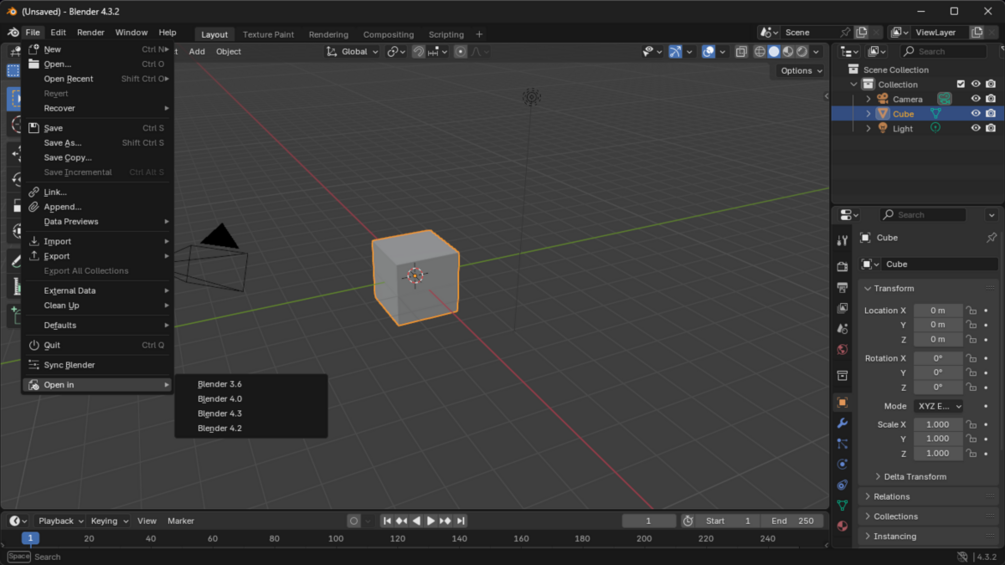Screen dimensions: 1005x565
Task: Collapse the Collection tree item
Action: [x=854, y=85]
